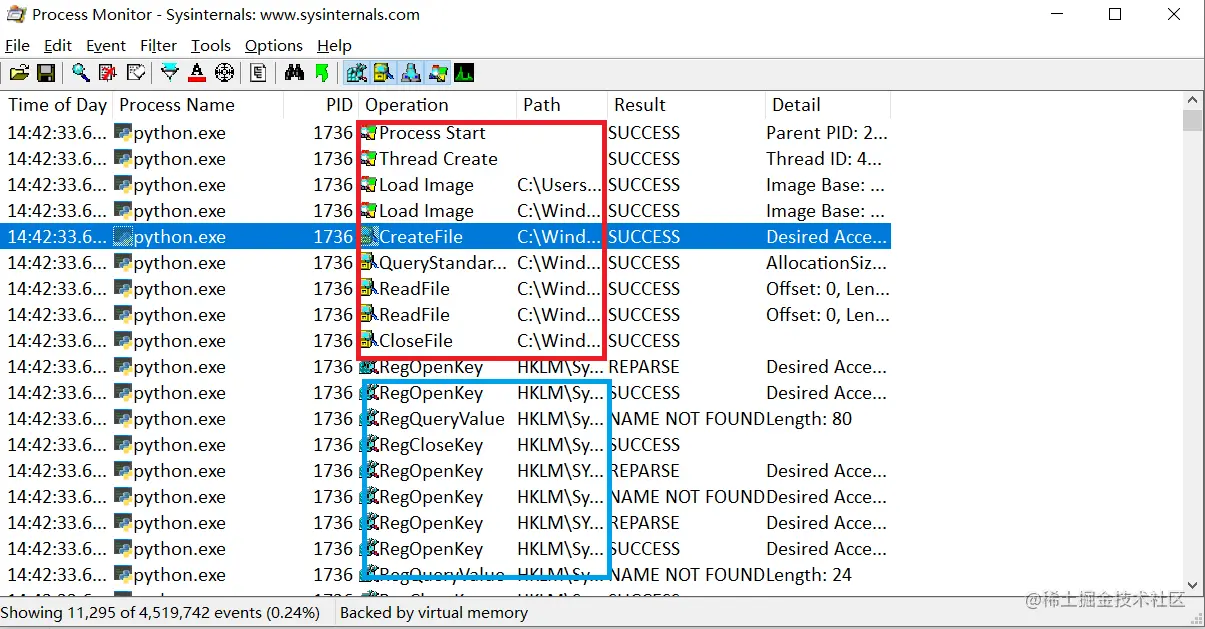Open the Filter menu
The height and width of the screenshot is (629, 1205).
(x=158, y=45)
